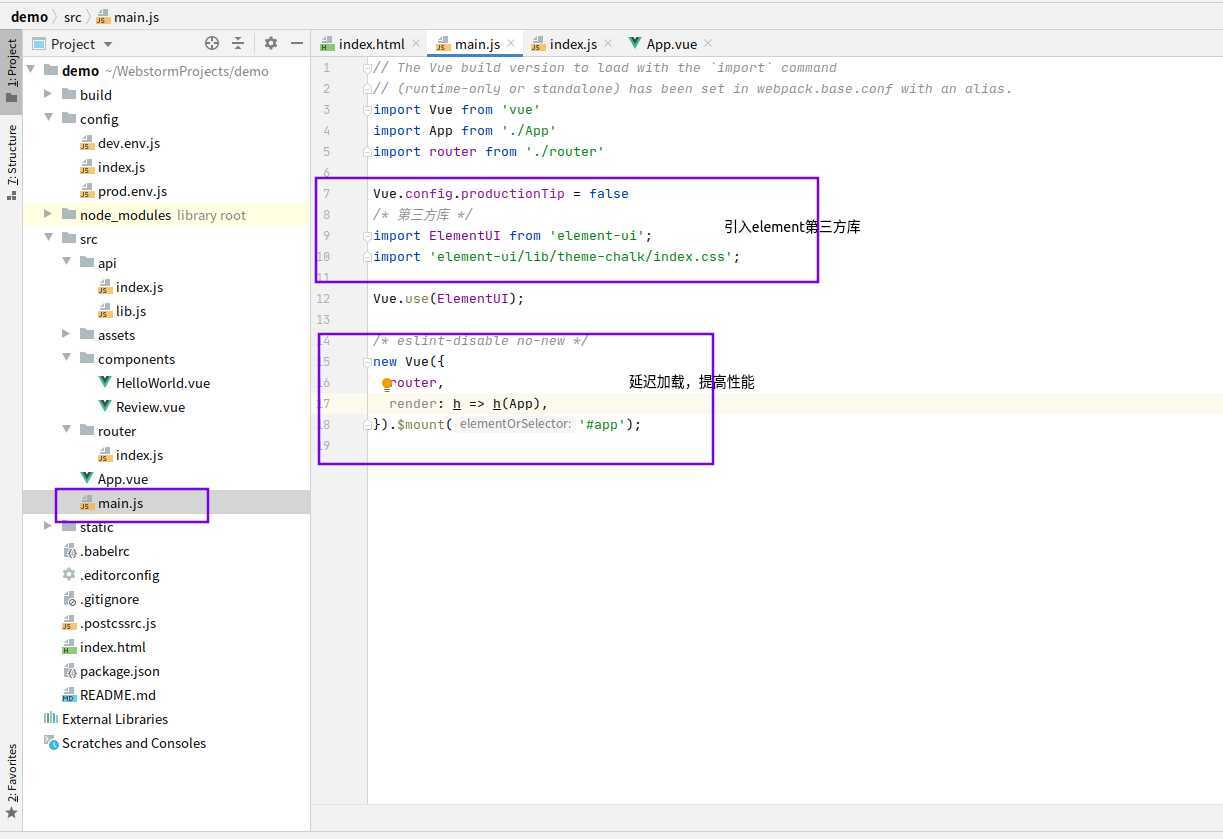Select dev.env.js in the config folder
The height and width of the screenshot is (839, 1223).
click(129, 143)
